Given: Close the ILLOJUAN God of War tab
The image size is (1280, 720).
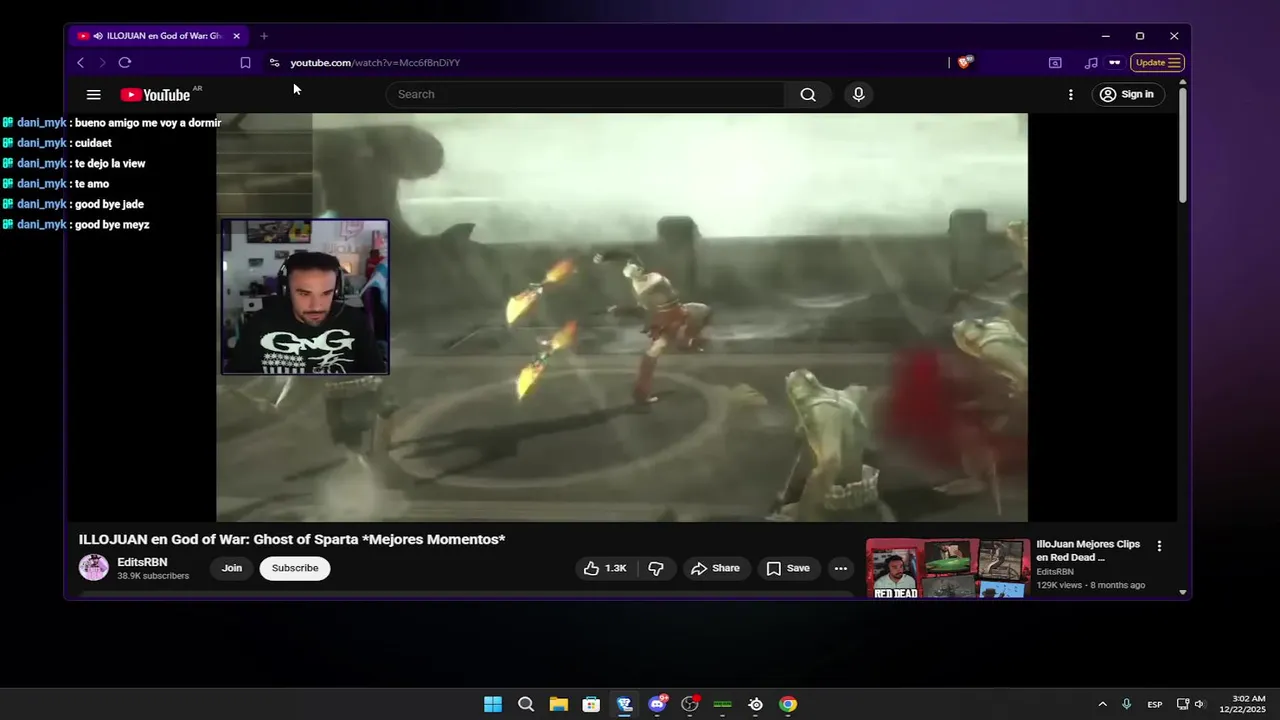Looking at the screenshot, I should [x=236, y=36].
